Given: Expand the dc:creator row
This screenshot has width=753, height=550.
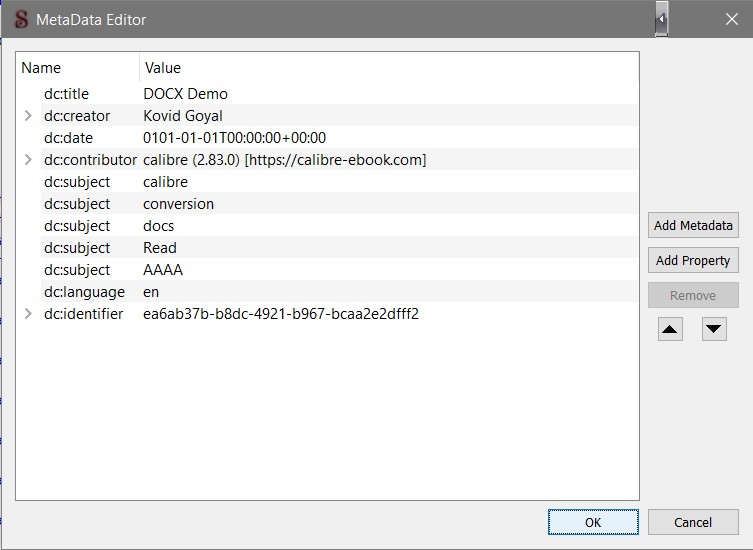Looking at the screenshot, I should [28, 116].
